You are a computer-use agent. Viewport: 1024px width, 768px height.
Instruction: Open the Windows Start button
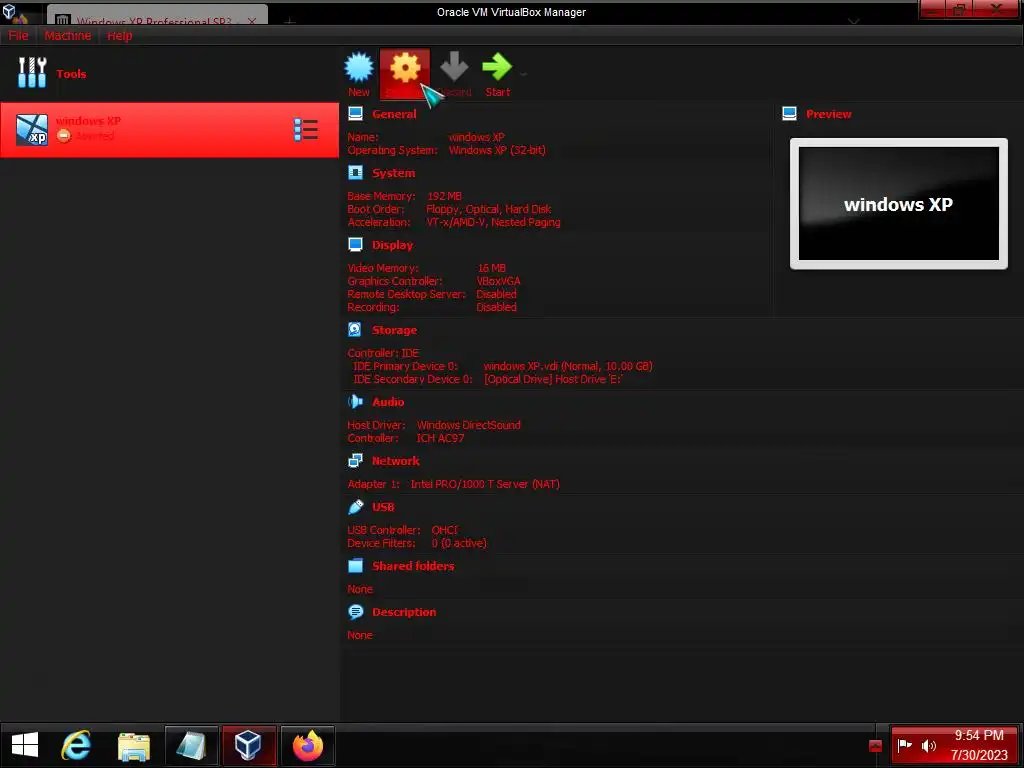click(25, 745)
